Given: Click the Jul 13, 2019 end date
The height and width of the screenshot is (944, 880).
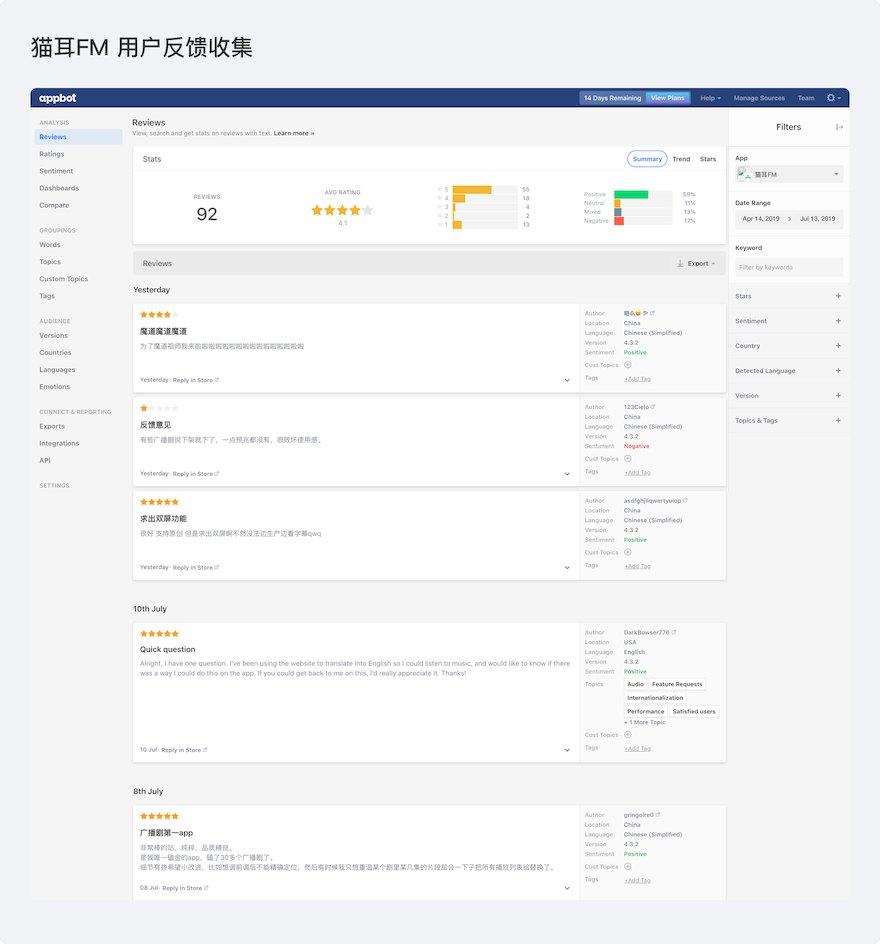Looking at the screenshot, I should coord(817,219).
